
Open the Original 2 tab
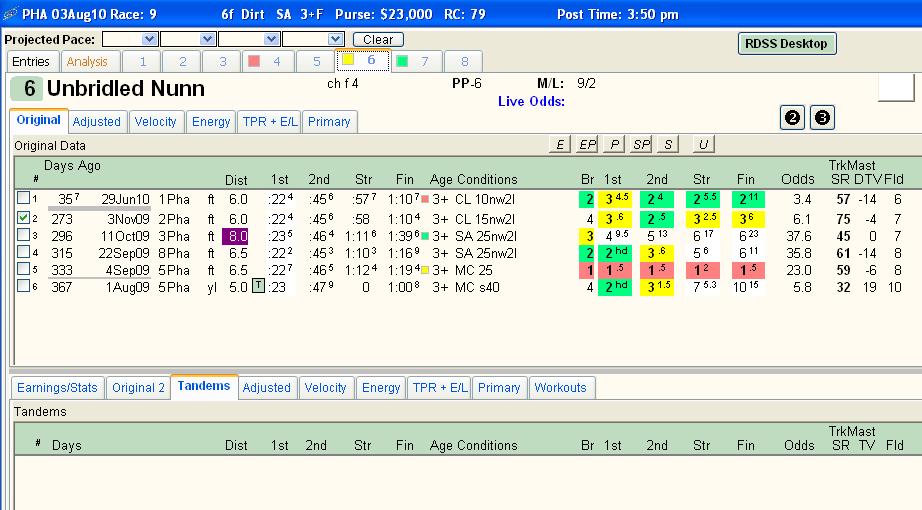tap(139, 388)
